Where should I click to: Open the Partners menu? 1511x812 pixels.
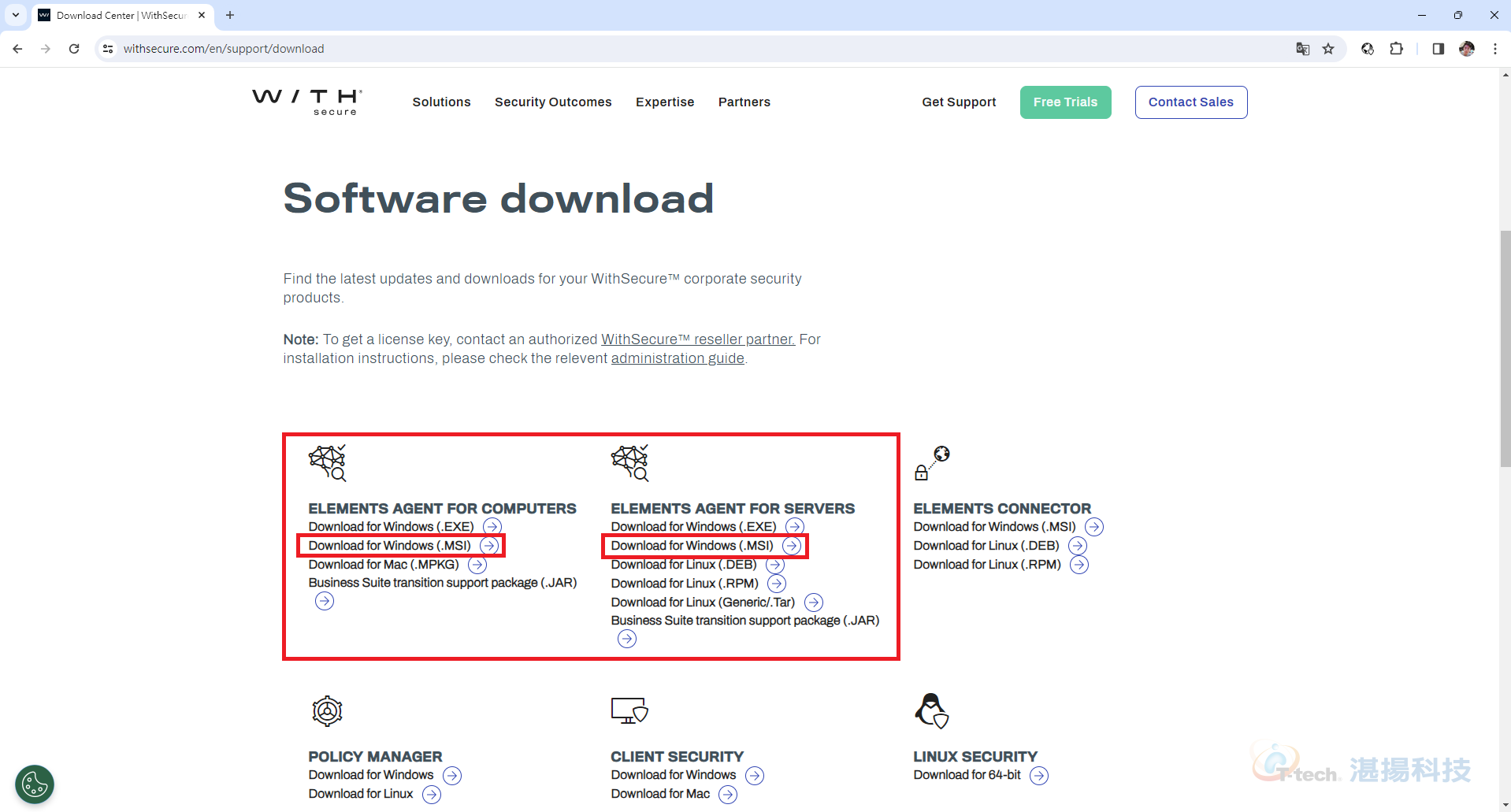click(744, 102)
